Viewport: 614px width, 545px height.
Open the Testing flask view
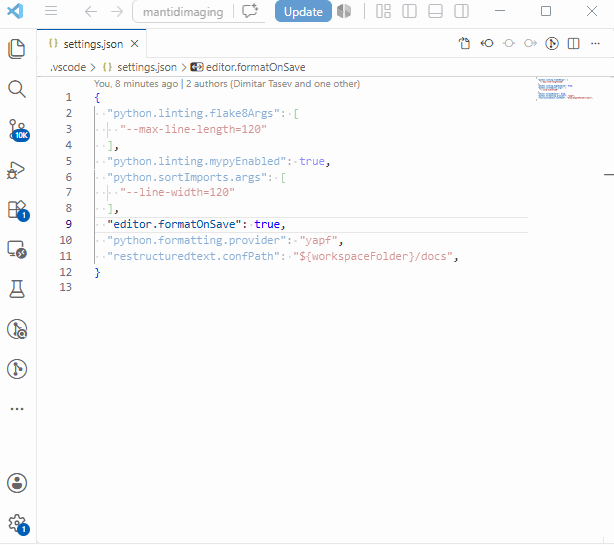pyautogui.click(x=17, y=289)
